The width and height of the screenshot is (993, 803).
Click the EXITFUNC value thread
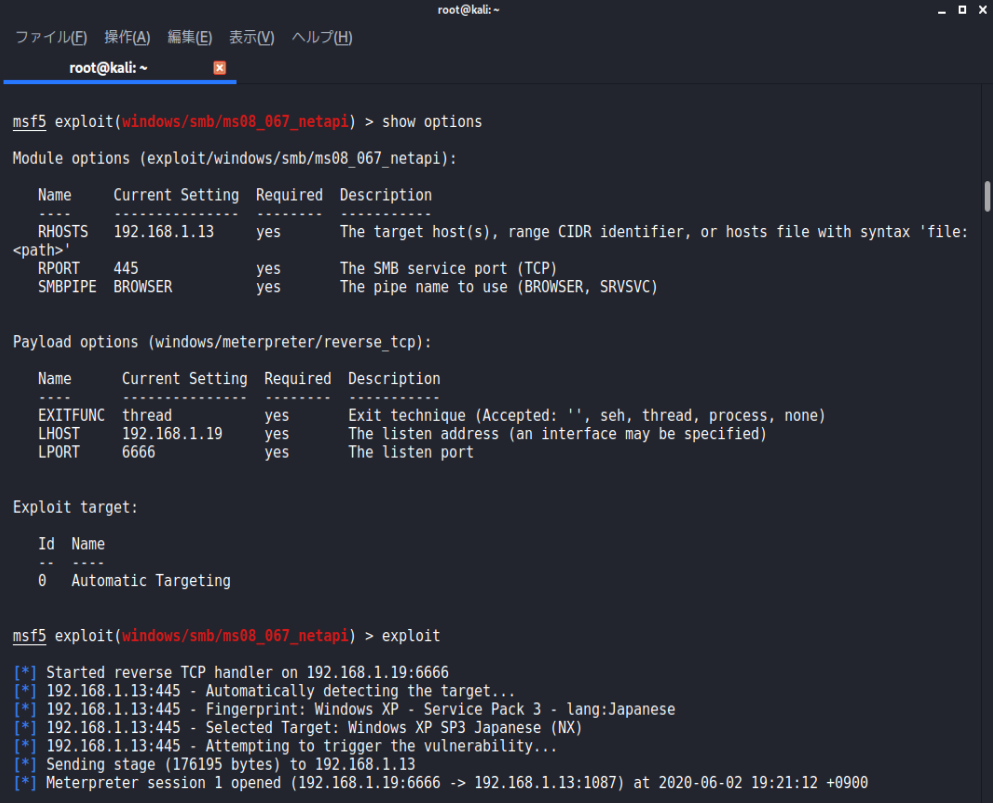(147, 415)
